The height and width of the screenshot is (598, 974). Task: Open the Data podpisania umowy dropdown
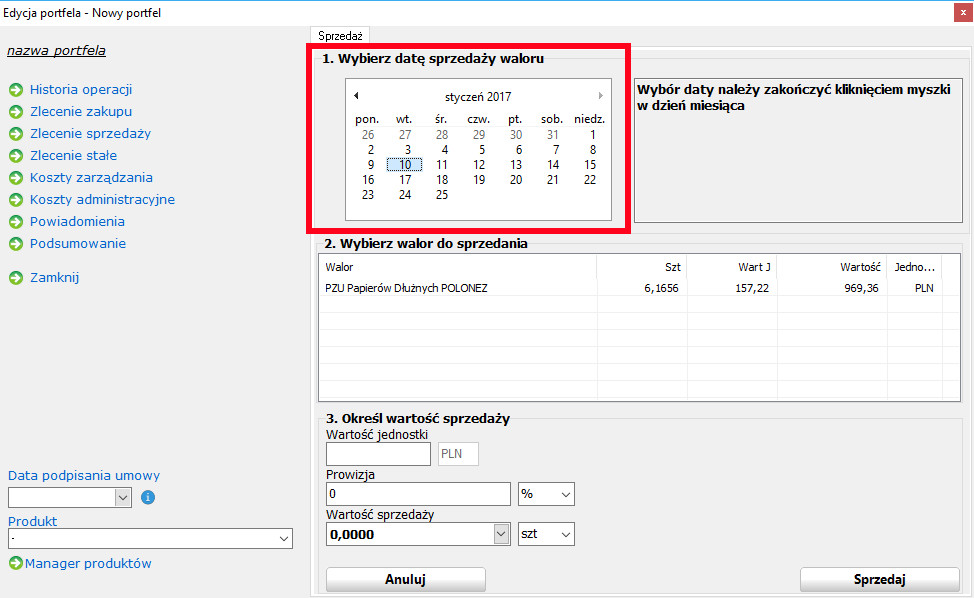[123, 497]
